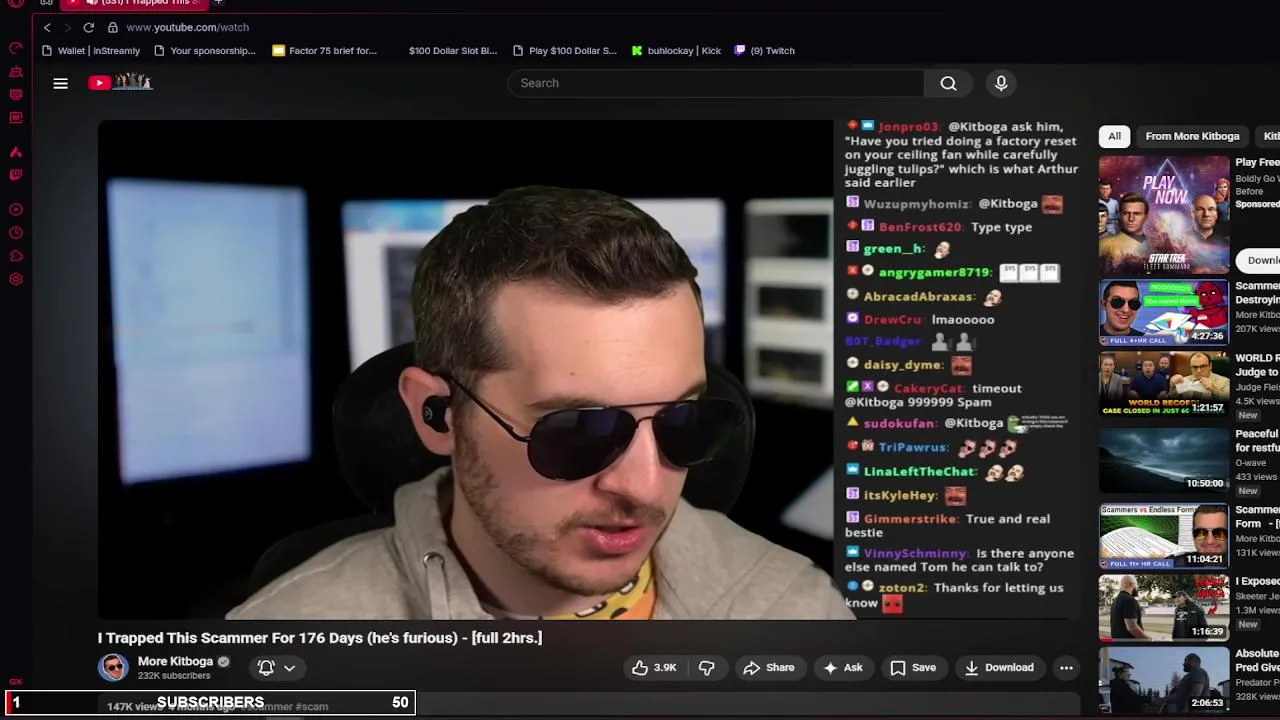Screen dimensions: 1280x720
Task: Reload the YouTube page
Action: click(x=89, y=28)
